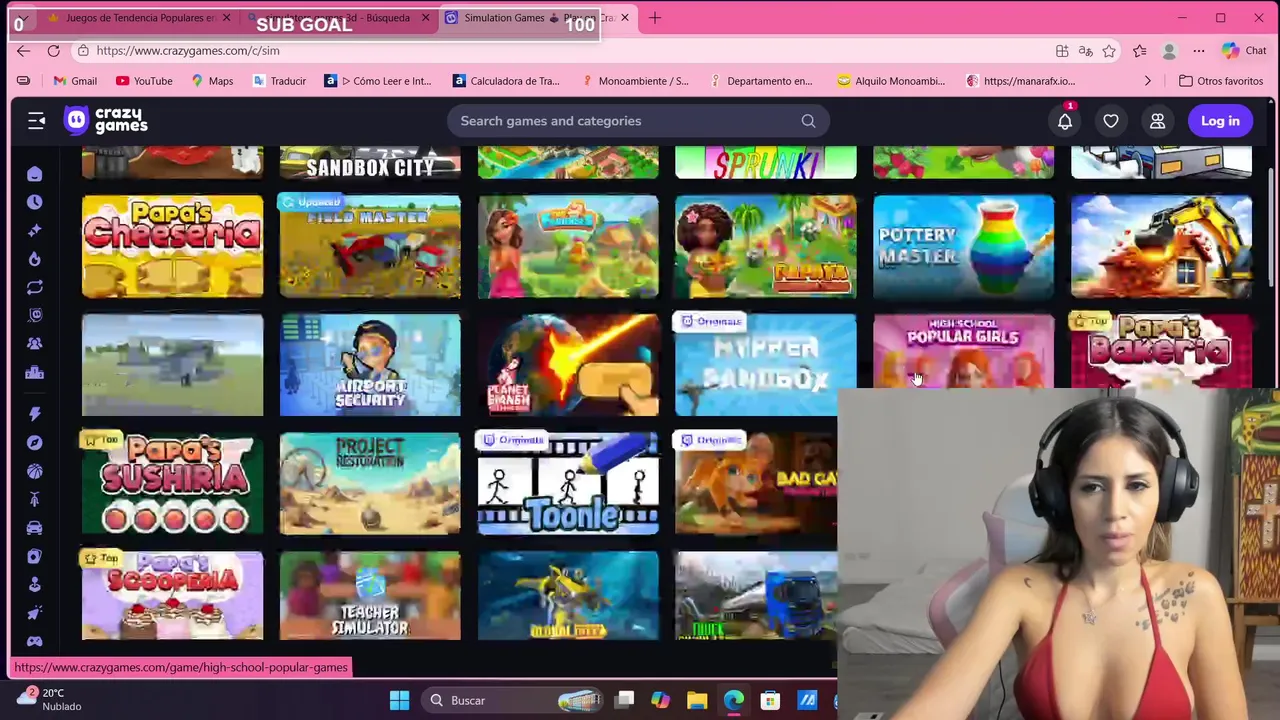Open Airport Security game
1280x720 pixels.
click(x=370, y=365)
